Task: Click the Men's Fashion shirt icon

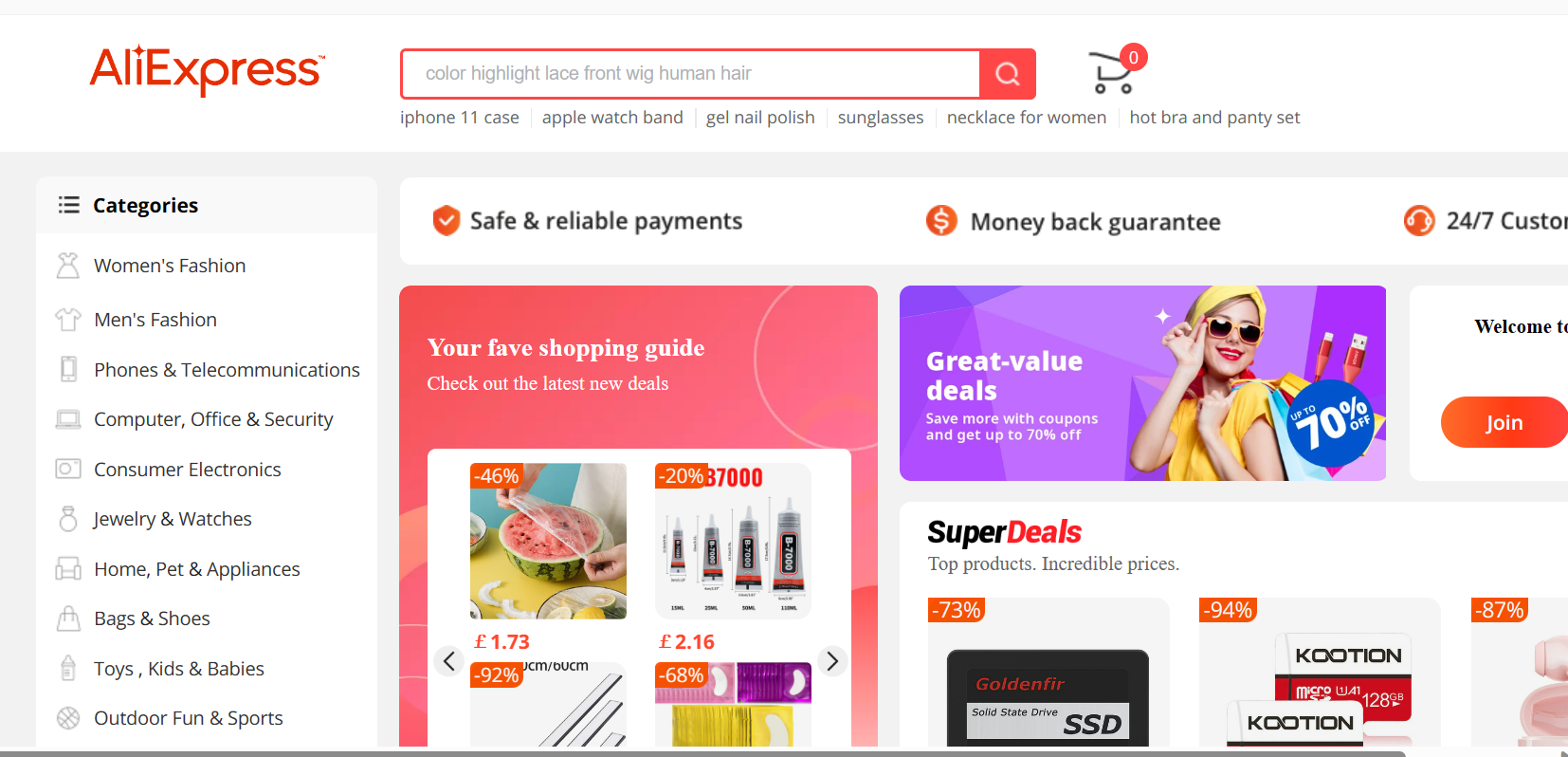Action: pos(67,320)
